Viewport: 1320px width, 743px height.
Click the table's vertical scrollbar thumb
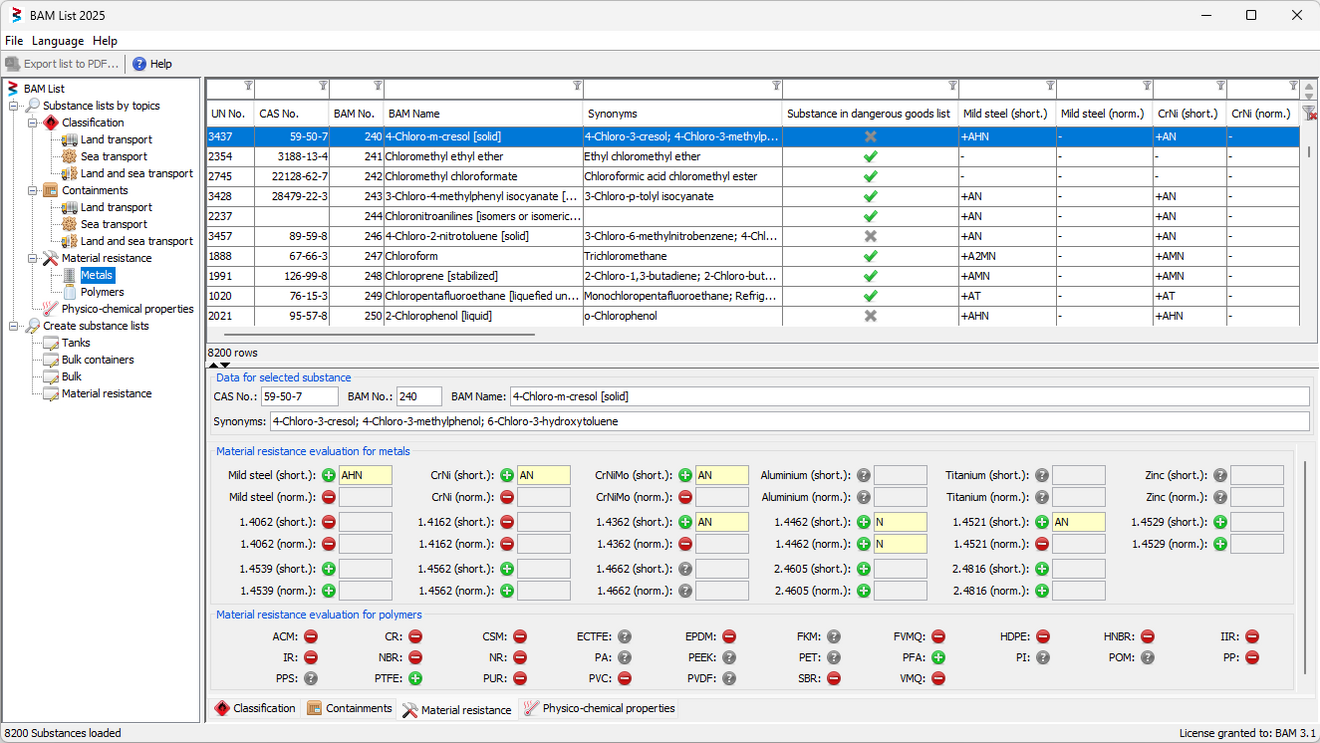click(1309, 152)
